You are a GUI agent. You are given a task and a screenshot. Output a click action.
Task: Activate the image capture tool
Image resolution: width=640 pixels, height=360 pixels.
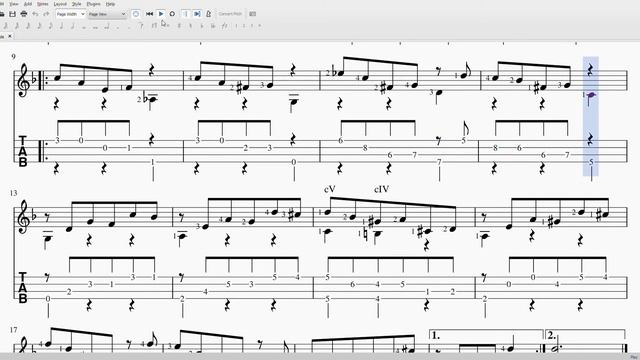(x=253, y=14)
